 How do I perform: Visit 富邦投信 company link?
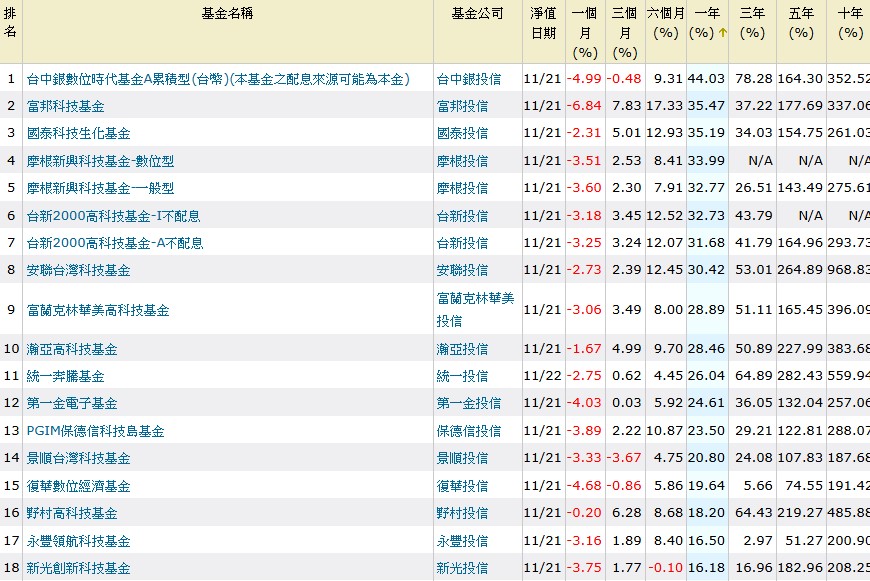462,106
